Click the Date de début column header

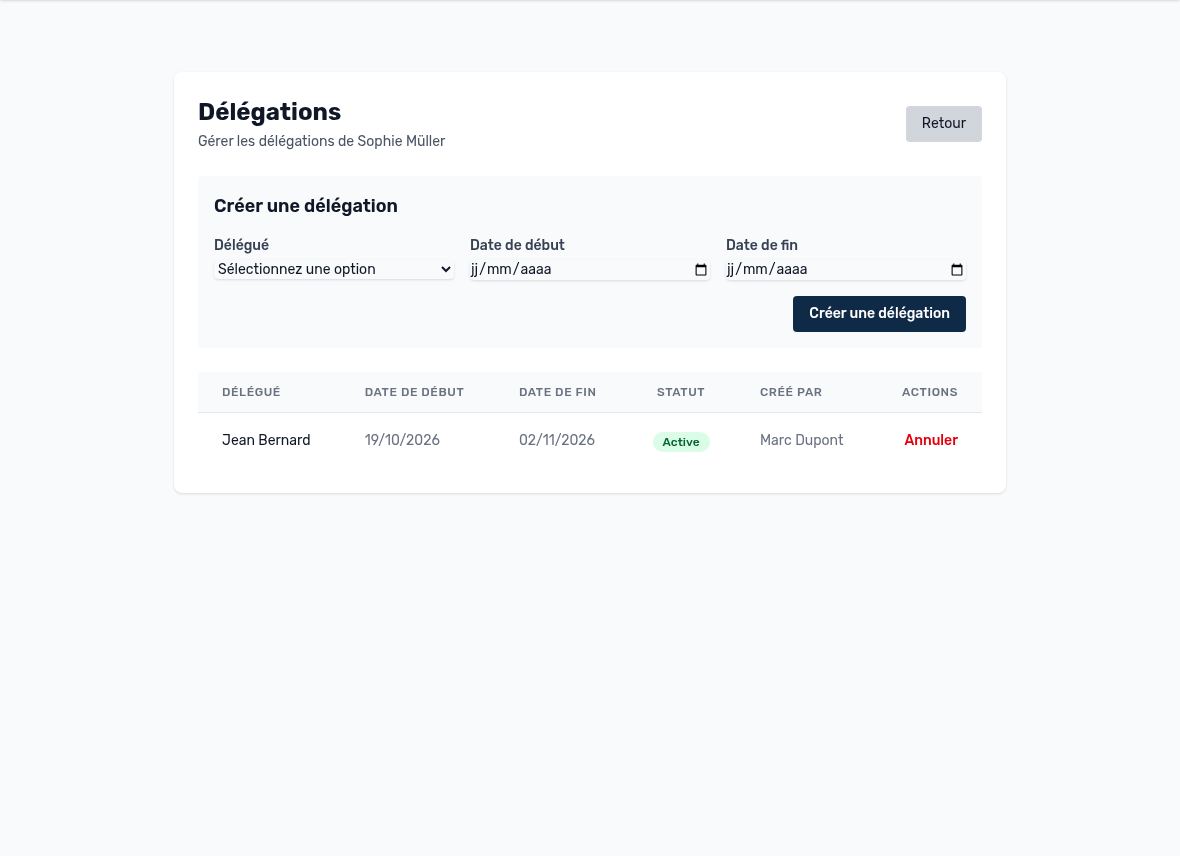point(414,392)
